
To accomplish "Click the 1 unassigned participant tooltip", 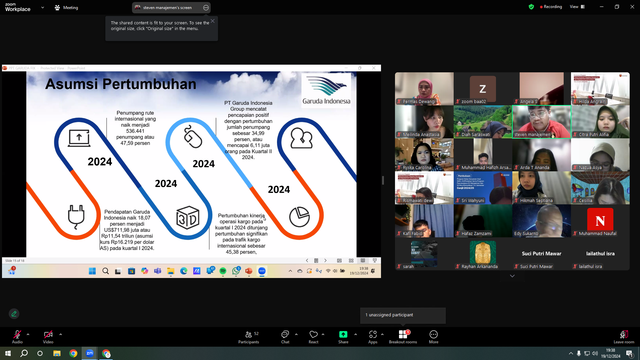I will click(403, 315).
